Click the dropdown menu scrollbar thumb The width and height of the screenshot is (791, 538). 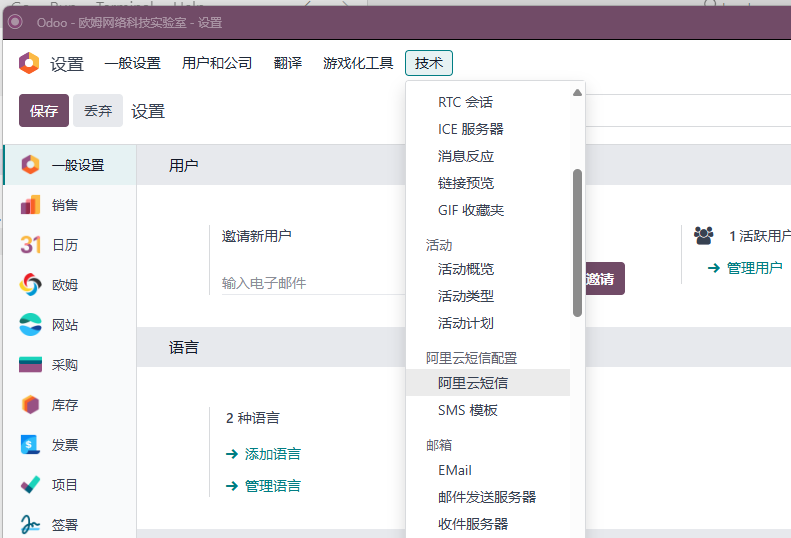578,243
